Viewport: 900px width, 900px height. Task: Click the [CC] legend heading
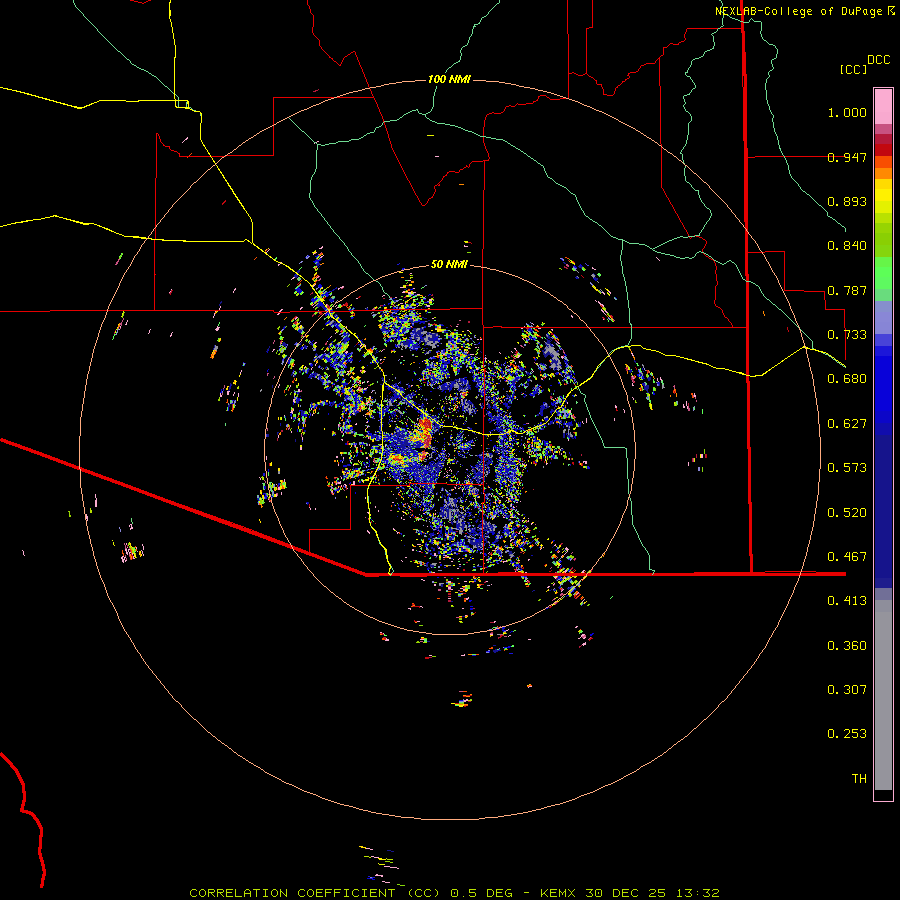pyautogui.click(x=853, y=69)
